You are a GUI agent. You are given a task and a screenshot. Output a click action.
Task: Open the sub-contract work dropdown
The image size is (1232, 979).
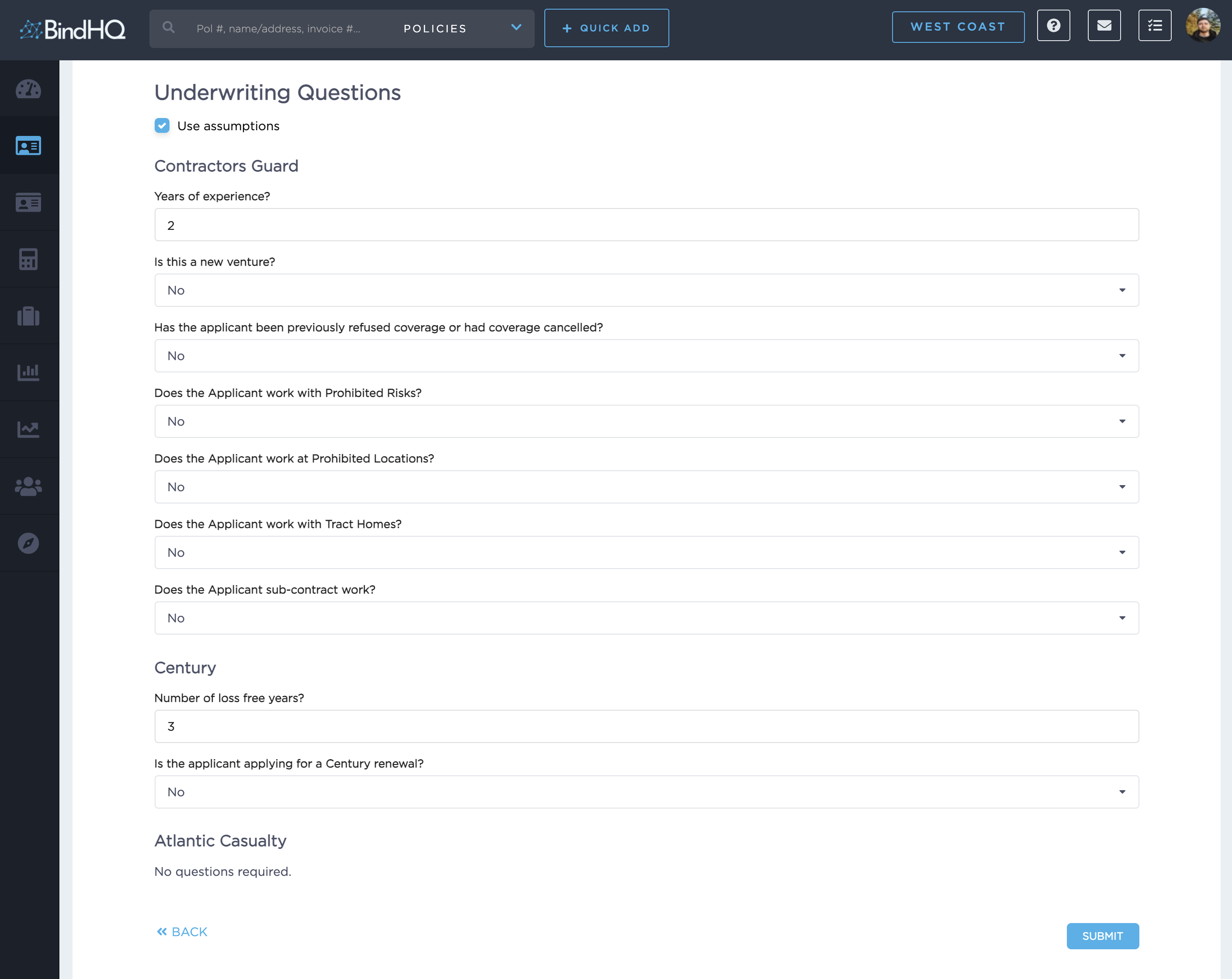(646, 618)
